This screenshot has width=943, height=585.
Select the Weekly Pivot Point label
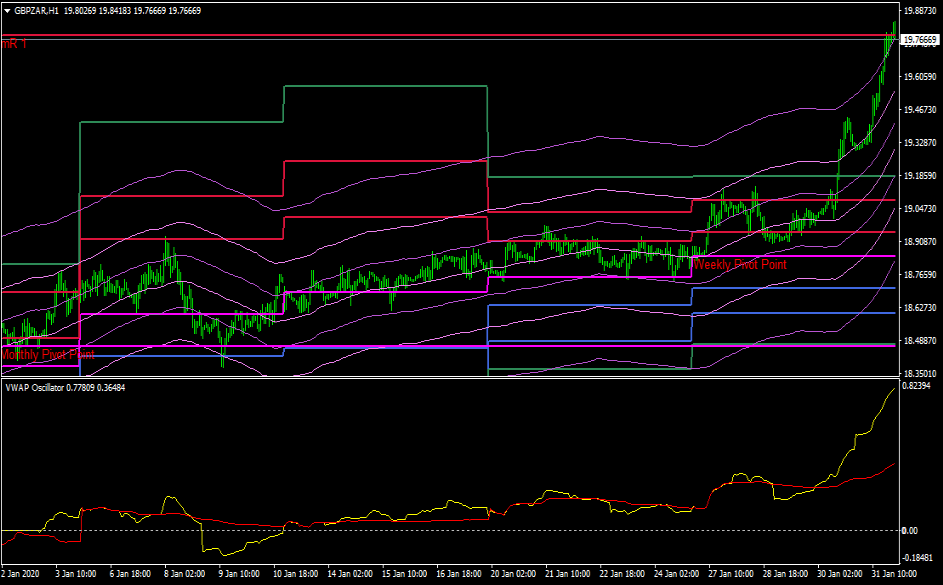739,265
